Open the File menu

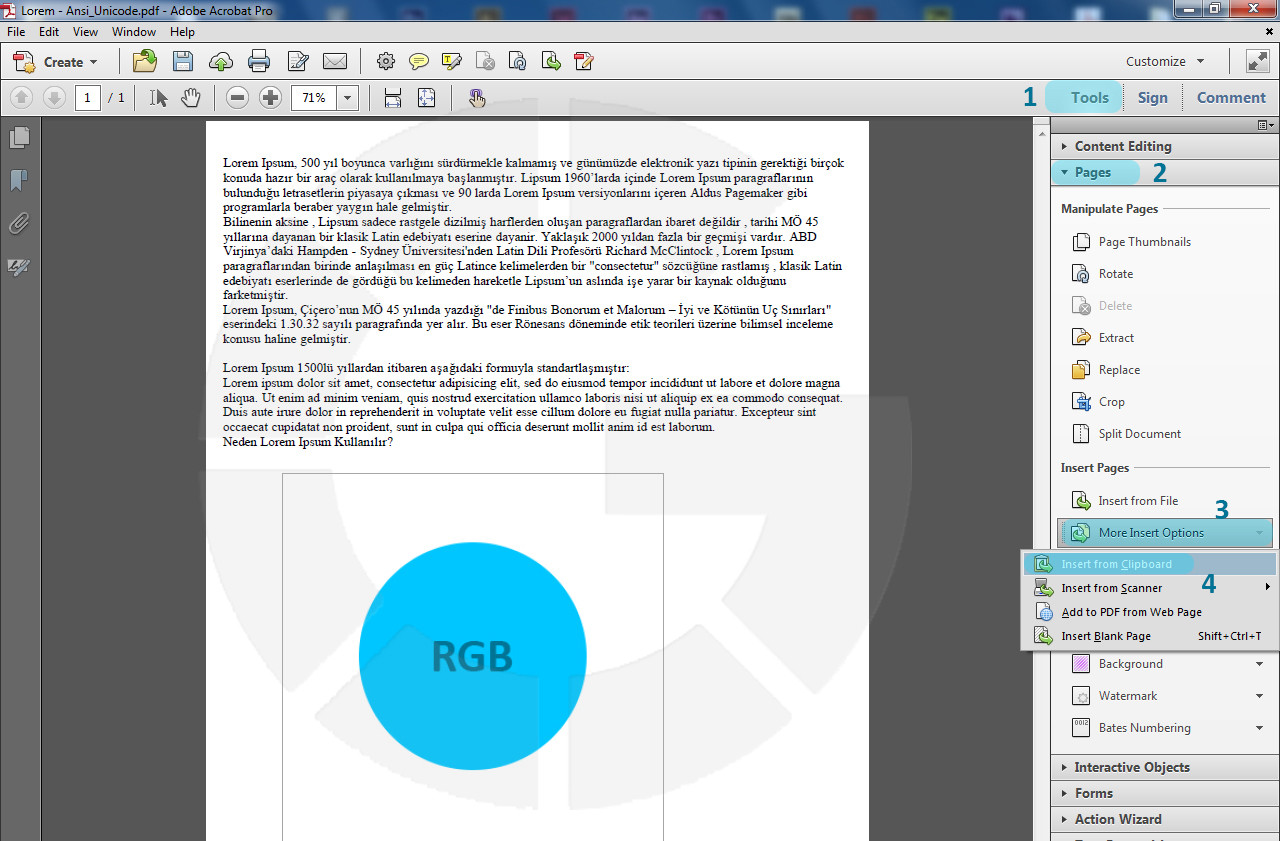[x=16, y=32]
